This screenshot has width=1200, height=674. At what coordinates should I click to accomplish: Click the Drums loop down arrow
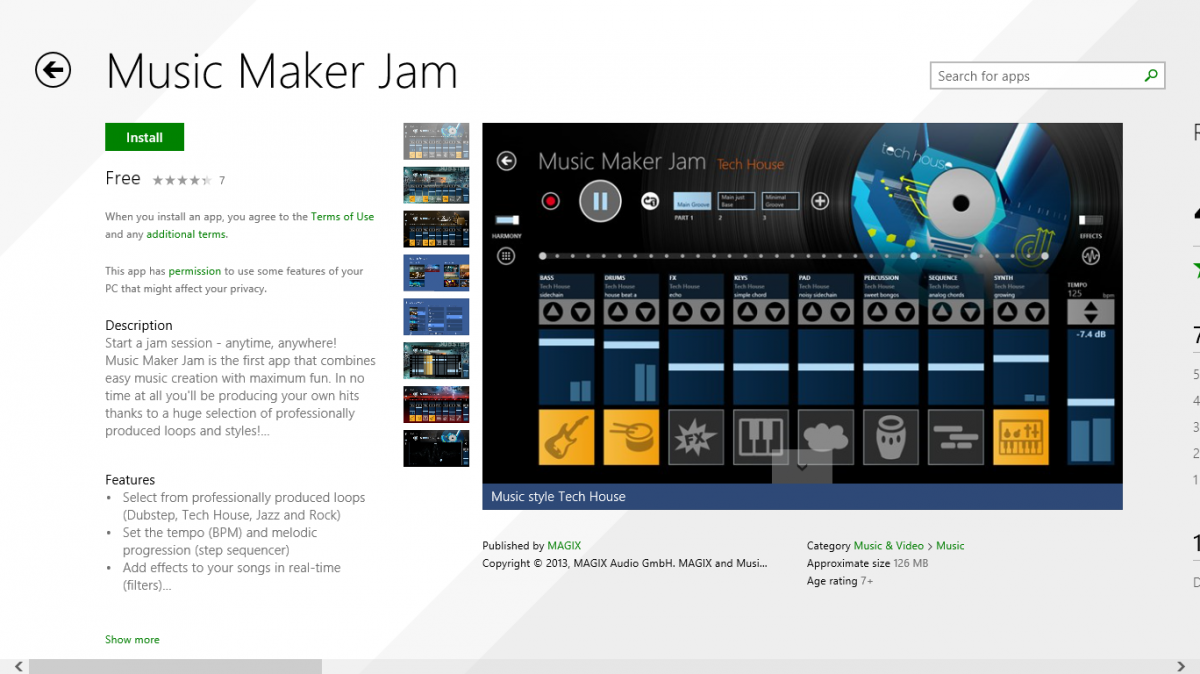[645, 312]
